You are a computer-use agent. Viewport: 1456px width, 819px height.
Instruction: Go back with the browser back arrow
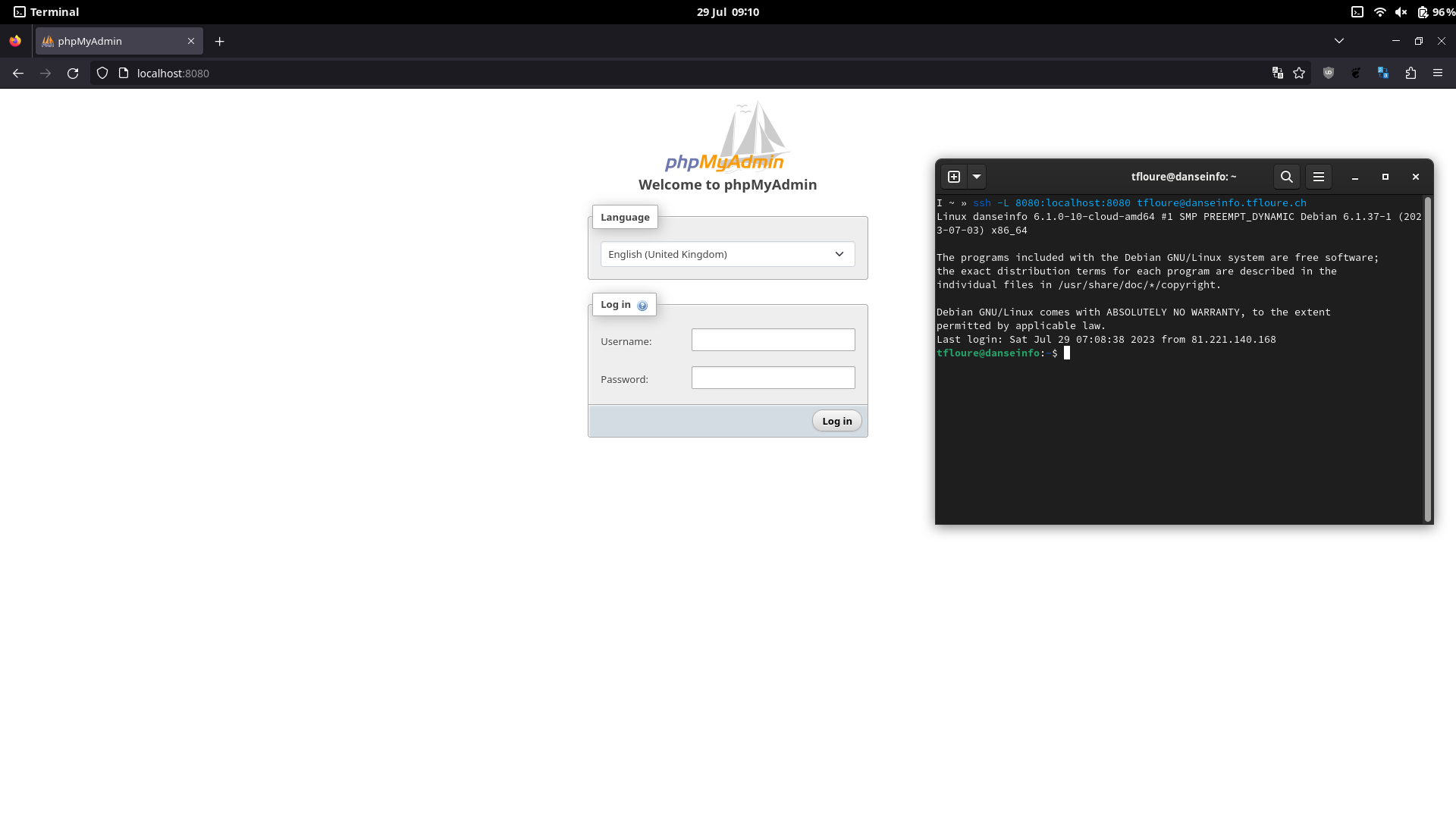tap(18, 74)
